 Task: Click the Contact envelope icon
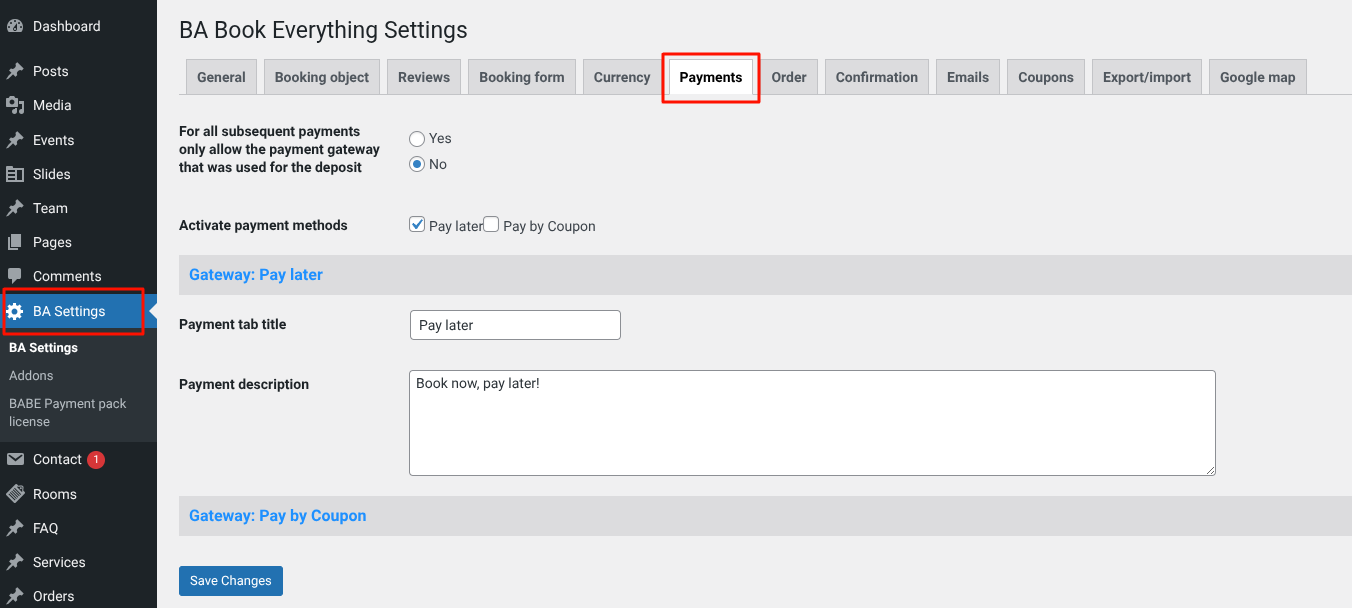pyautogui.click(x=15, y=459)
